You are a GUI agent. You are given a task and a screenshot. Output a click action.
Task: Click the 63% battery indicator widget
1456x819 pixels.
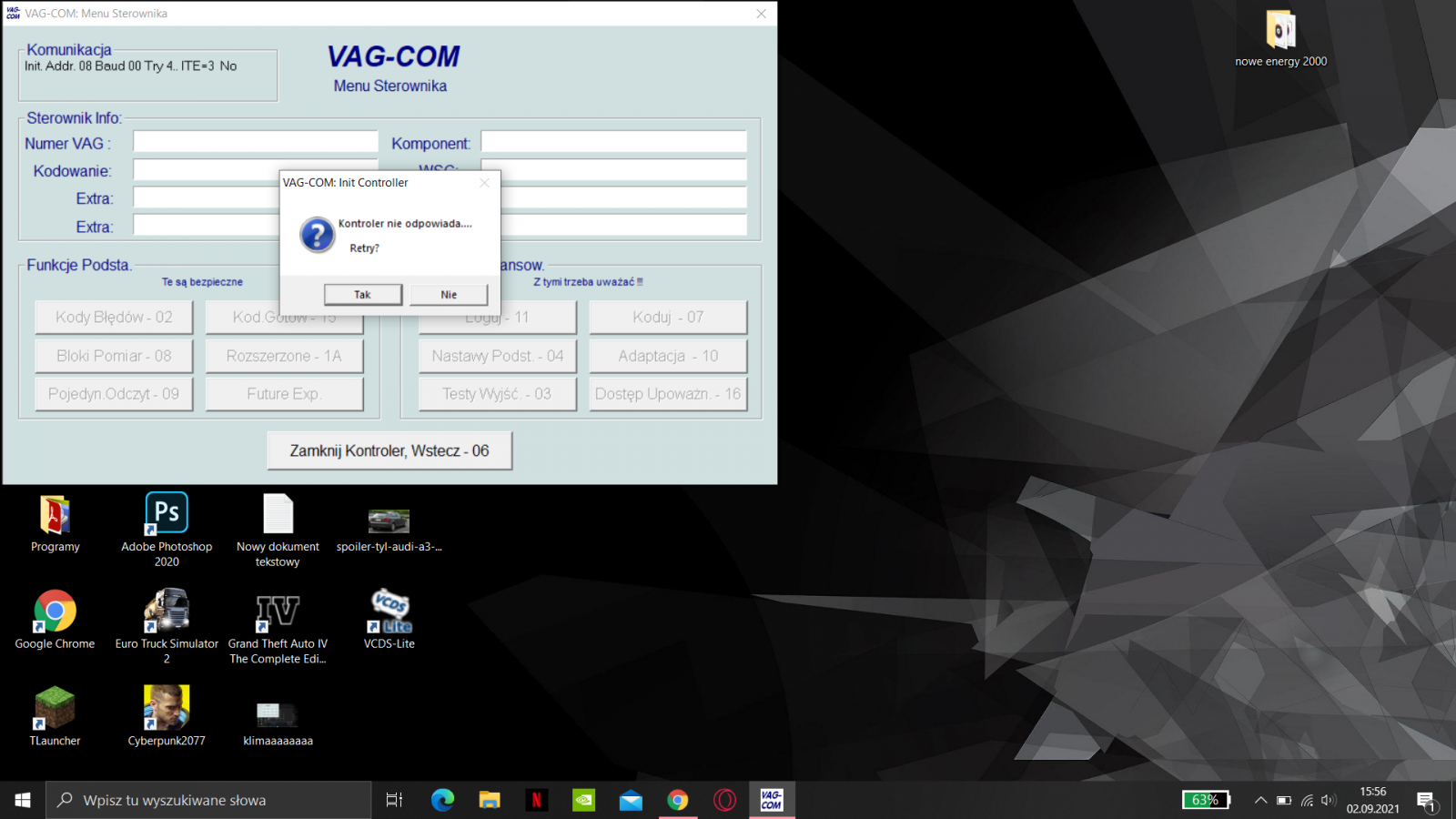coord(1207,800)
